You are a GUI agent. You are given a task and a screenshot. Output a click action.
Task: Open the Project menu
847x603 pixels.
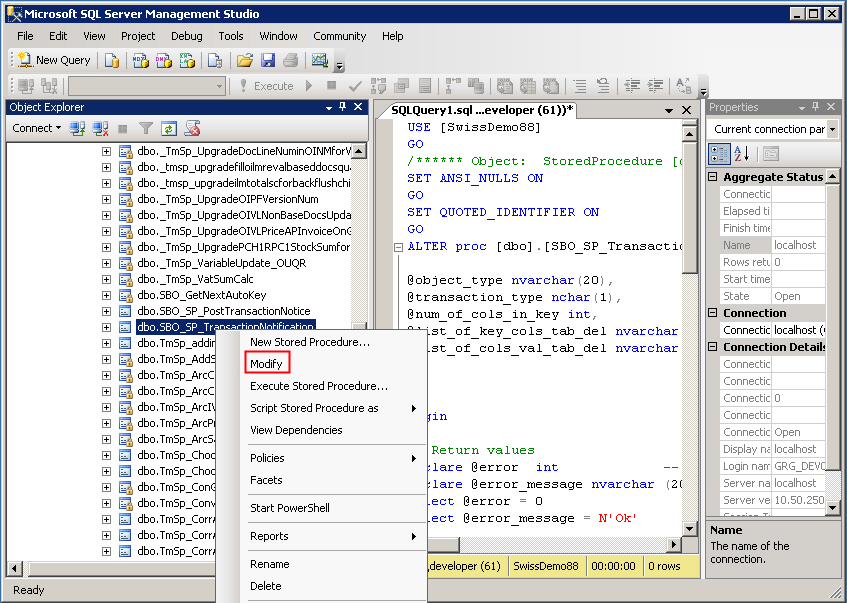[138, 36]
